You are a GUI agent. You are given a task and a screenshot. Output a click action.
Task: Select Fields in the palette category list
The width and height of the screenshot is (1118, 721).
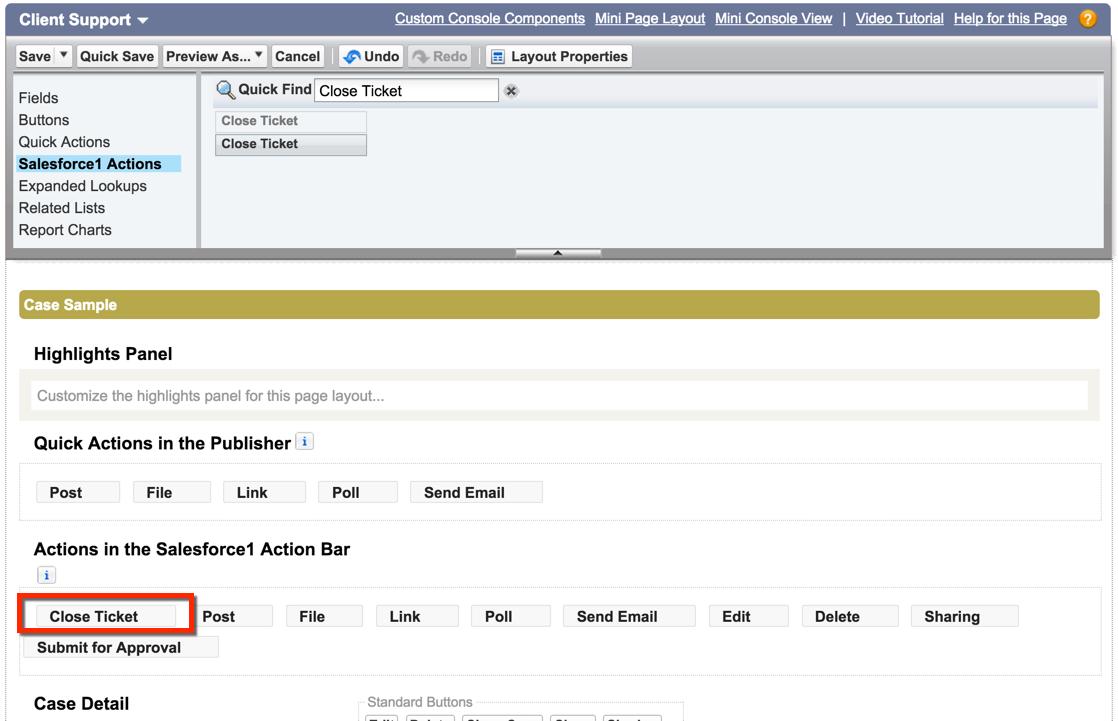point(38,98)
